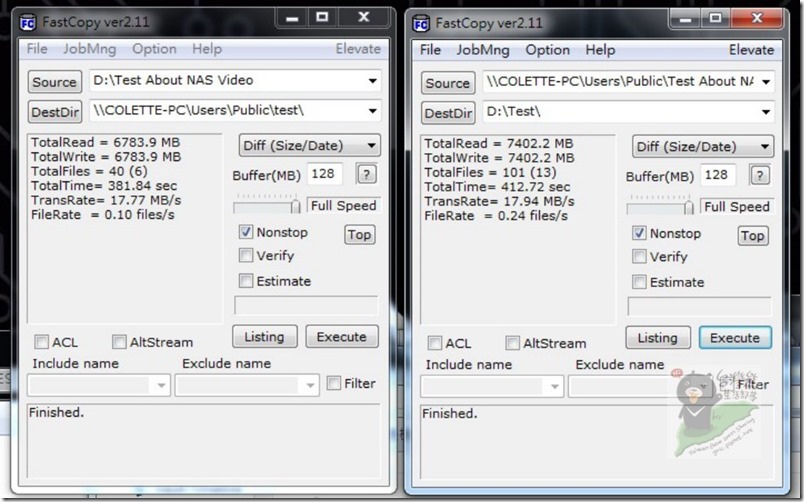This screenshot has height=502, width=804.
Task: Click Elevate in right window menu bar
Action: click(751, 50)
